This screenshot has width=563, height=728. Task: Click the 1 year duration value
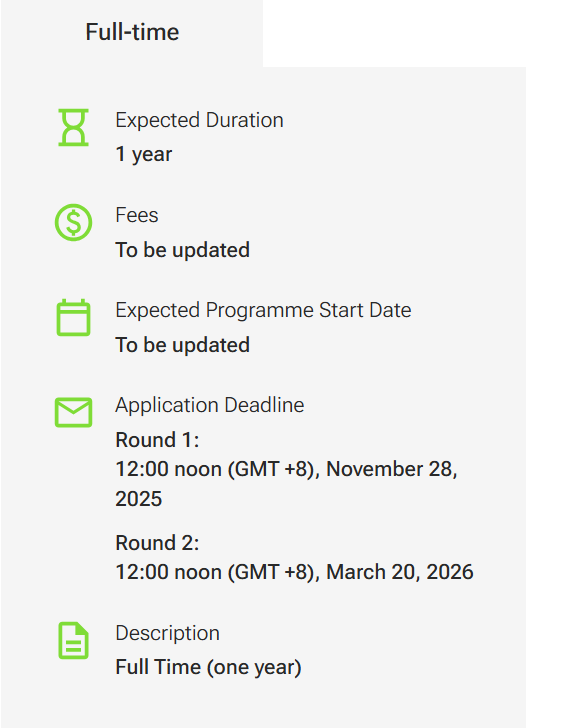[143, 154]
